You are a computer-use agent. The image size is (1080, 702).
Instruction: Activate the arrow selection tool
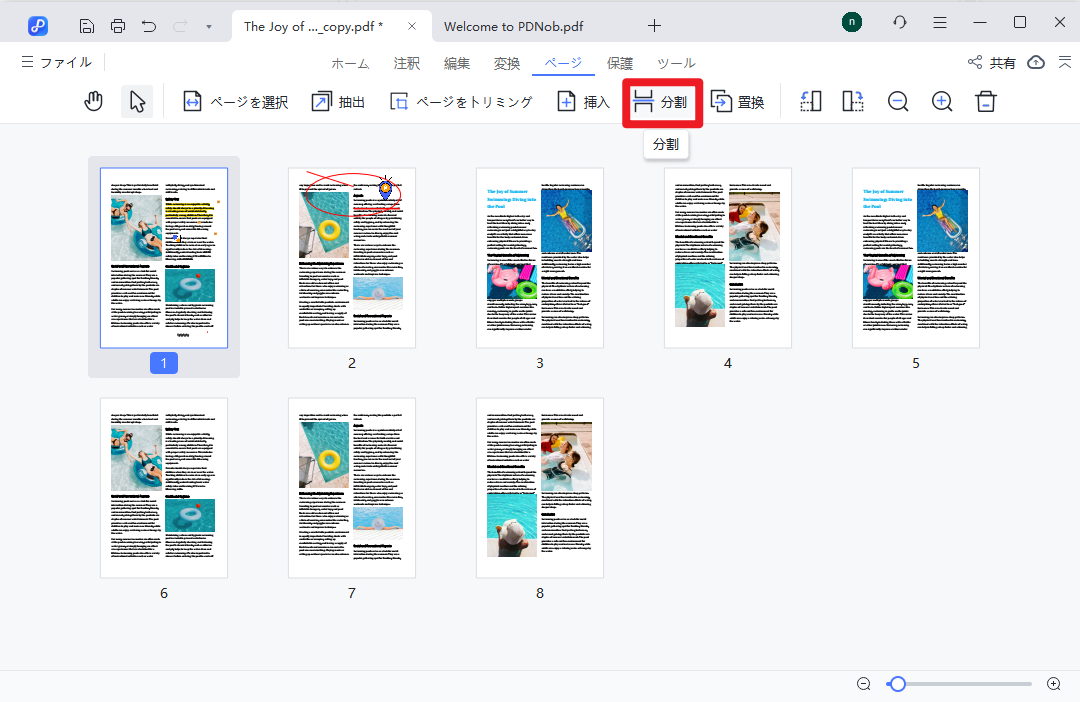[138, 102]
